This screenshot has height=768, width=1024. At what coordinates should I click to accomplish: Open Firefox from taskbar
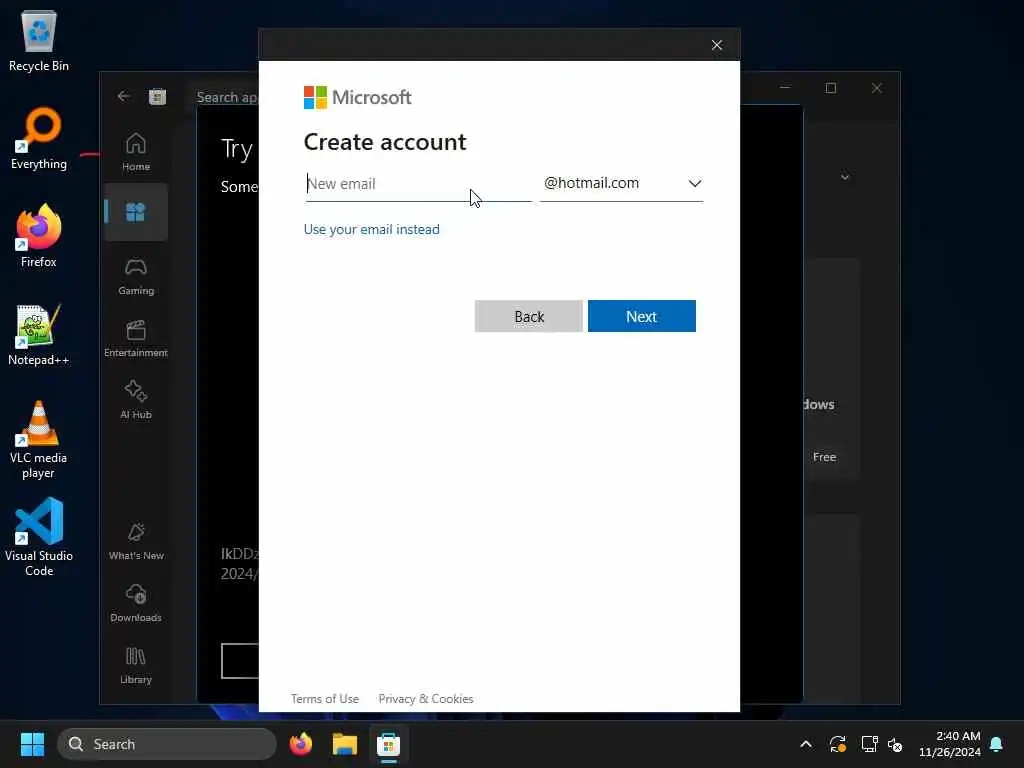click(x=300, y=744)
